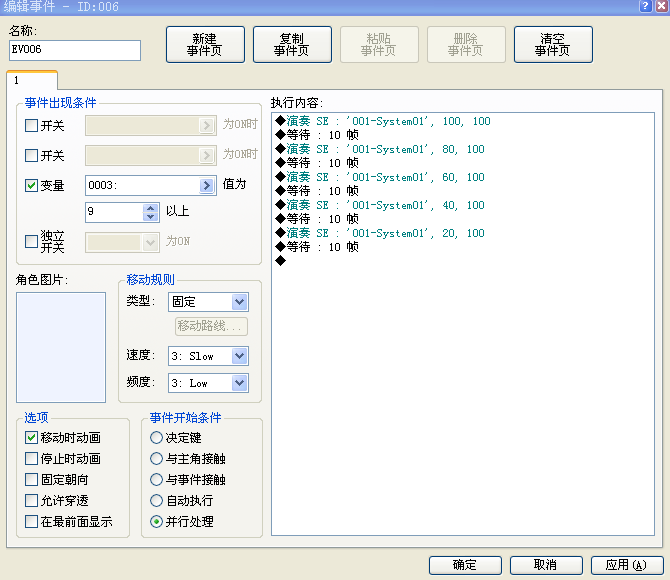Enable the first 开关 condition checkbox

pyautogui.click(x=31, y=126)
